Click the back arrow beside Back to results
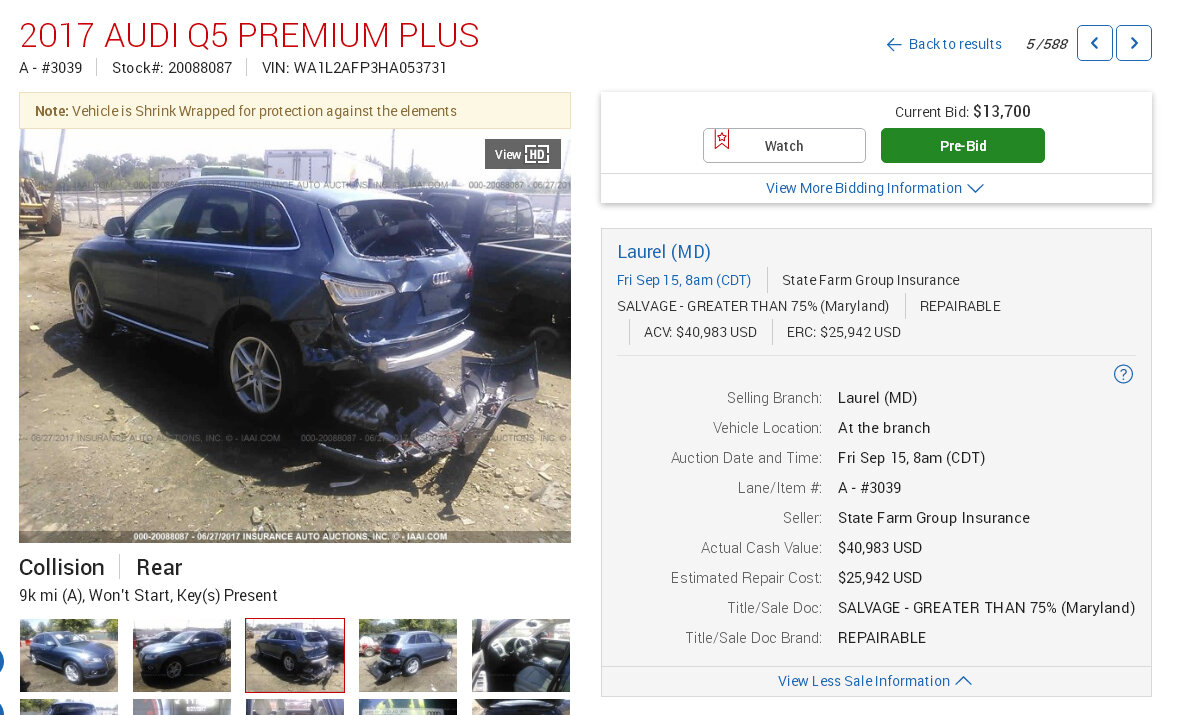 (x=894, y=44)
